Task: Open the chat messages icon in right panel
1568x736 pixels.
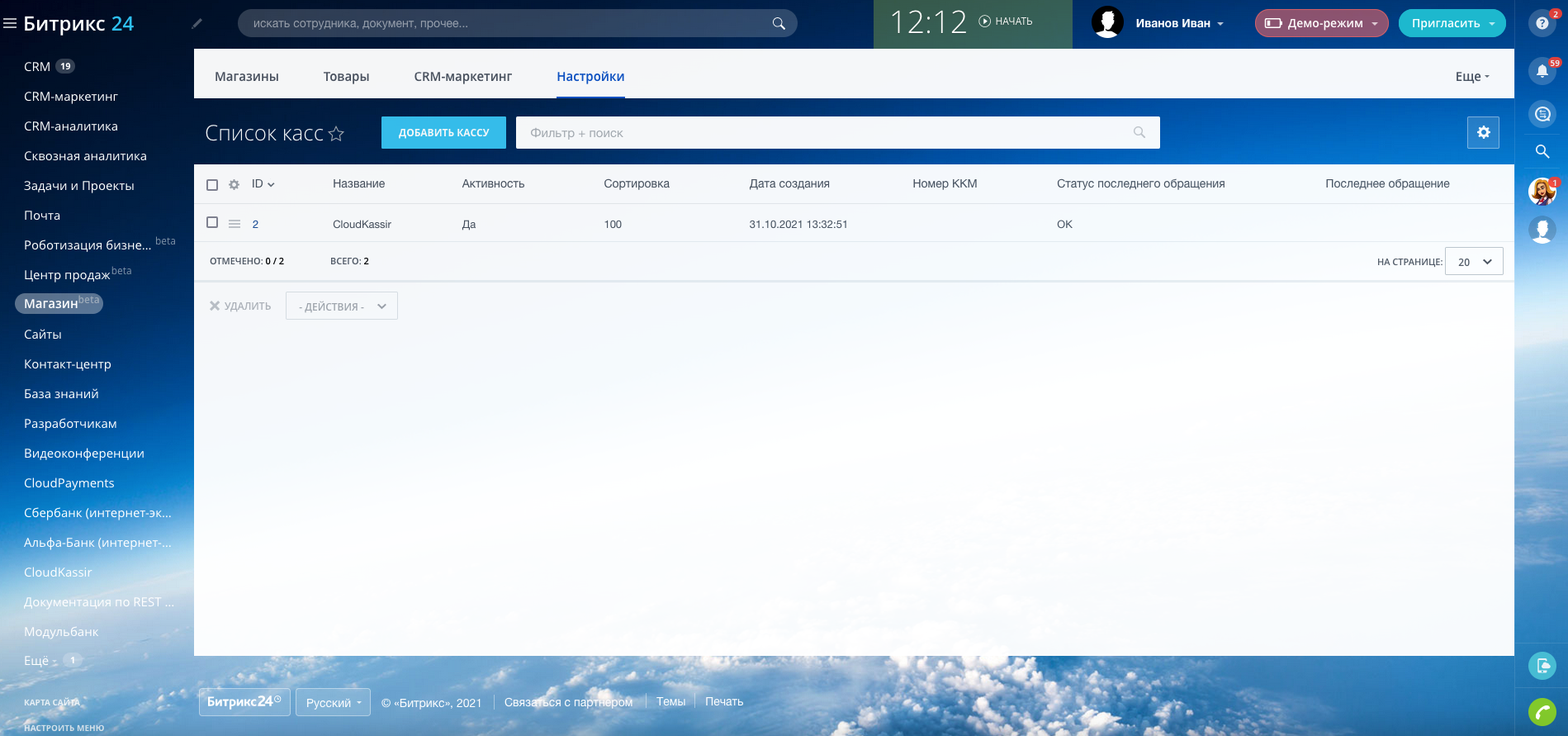Action: pos(1542,114)
